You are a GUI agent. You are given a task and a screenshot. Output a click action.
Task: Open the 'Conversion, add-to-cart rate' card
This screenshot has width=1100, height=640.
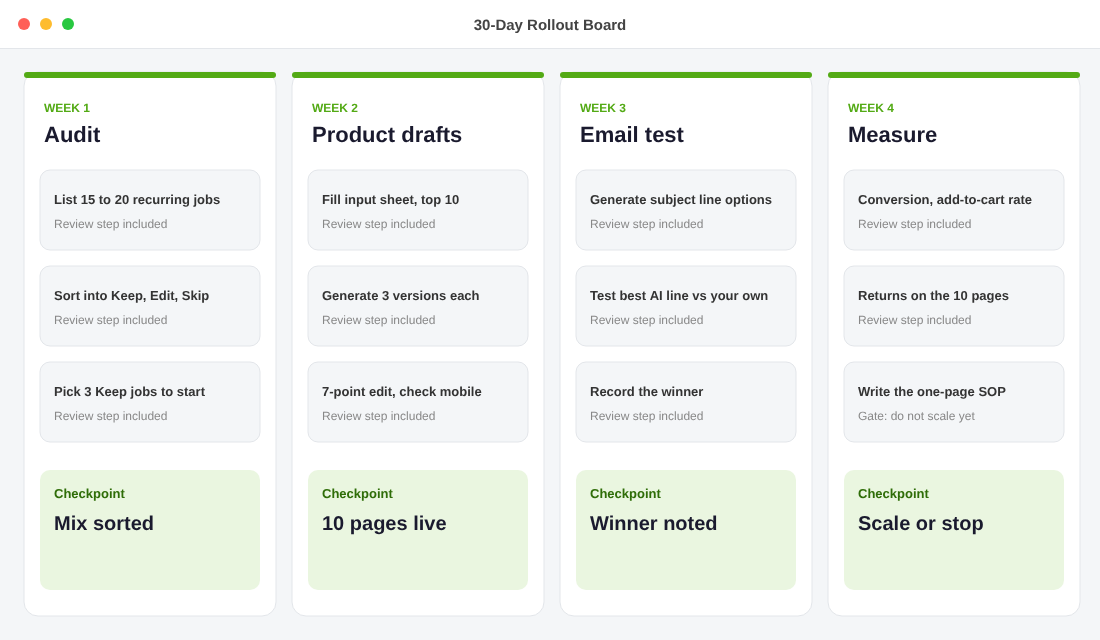pos(954,210)
